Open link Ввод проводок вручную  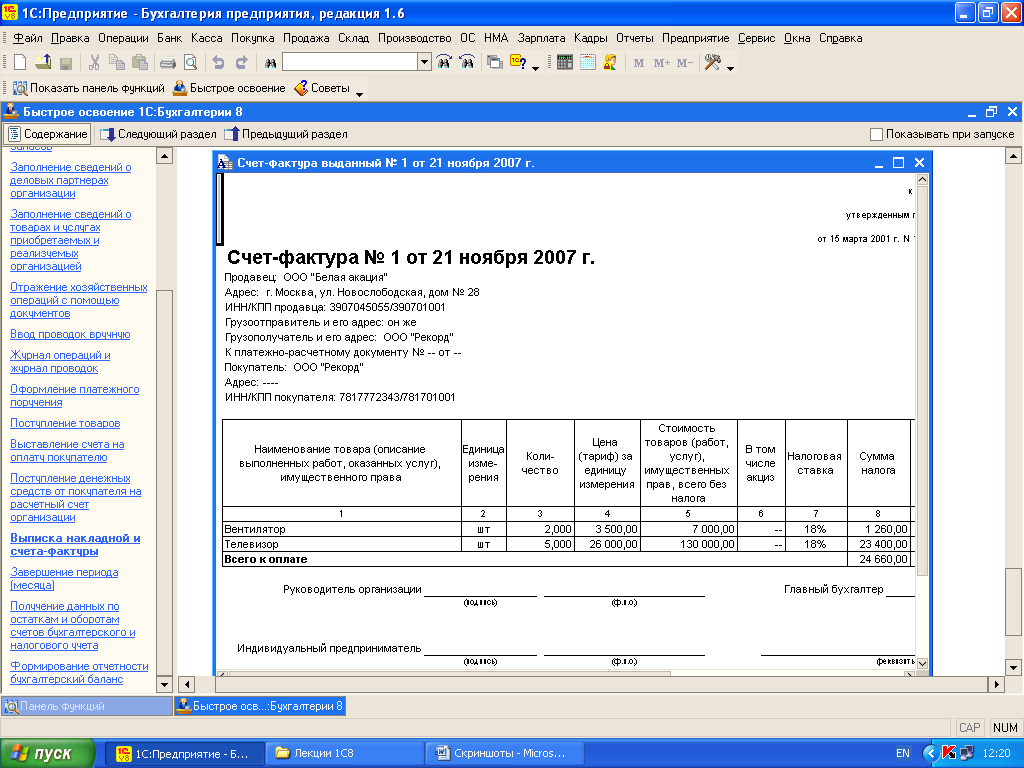pyautogui.click(x=70, y=334)
